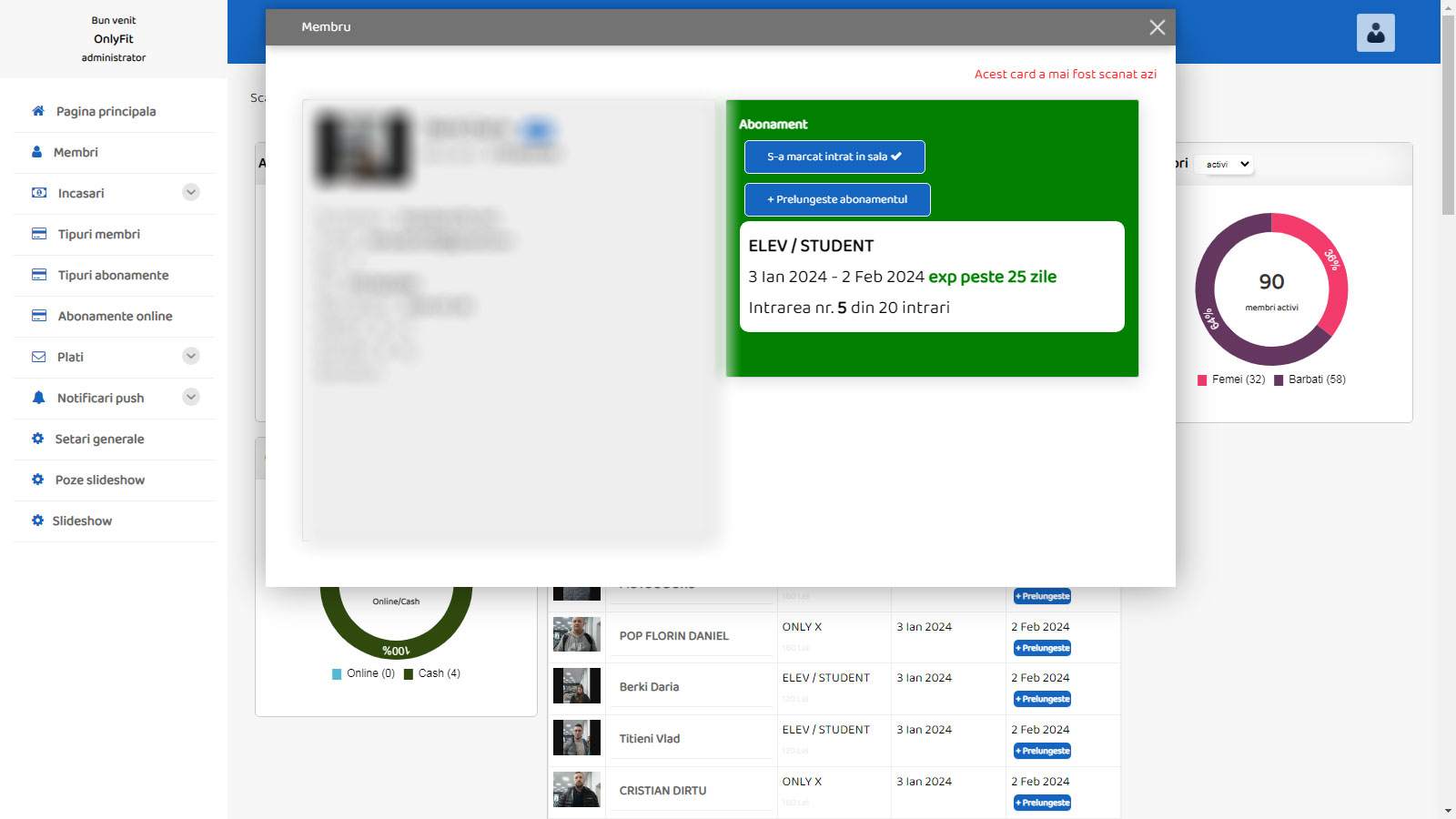This screenshot has height=819, width=1456.
Task: Click the blurred member photo in dialog
Action: pyautogui.click(x=363, y=147)
